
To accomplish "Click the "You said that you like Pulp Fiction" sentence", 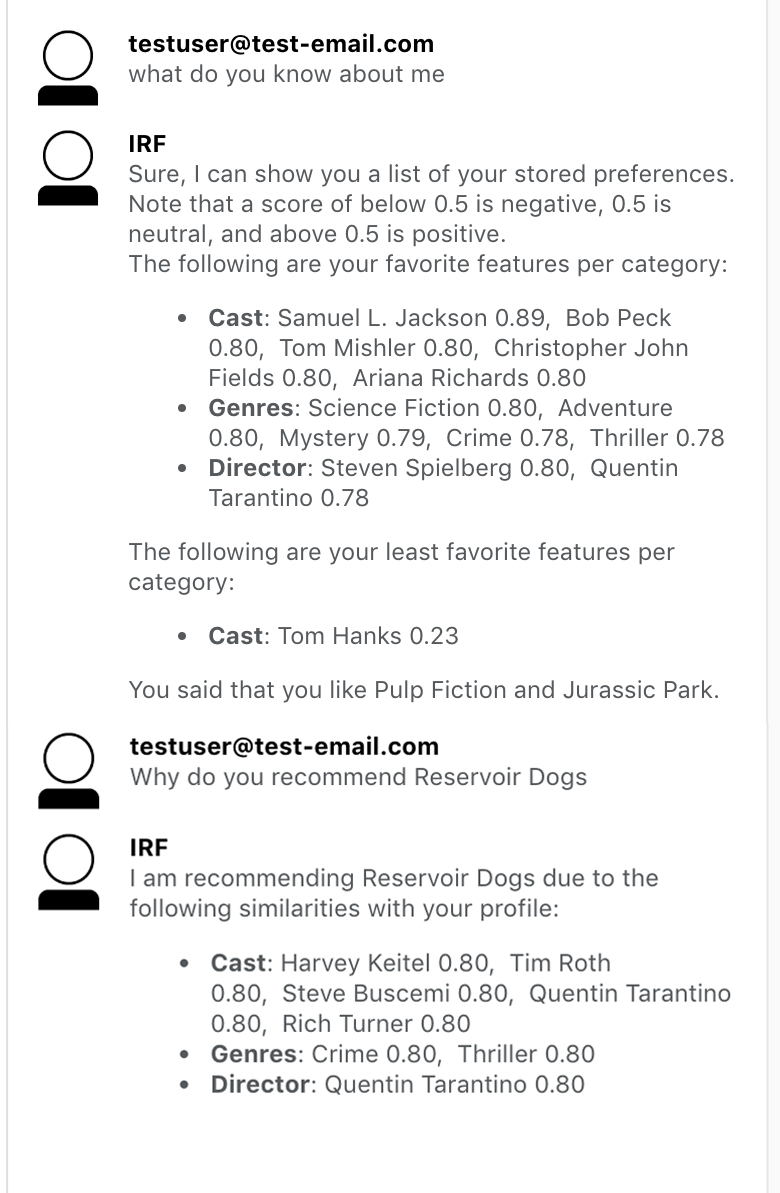I will (423, 690).
